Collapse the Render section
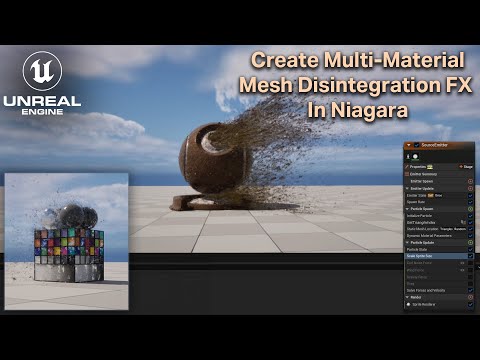Image resolution: width=480 pixels, height=360 pixels. point(407,297)
